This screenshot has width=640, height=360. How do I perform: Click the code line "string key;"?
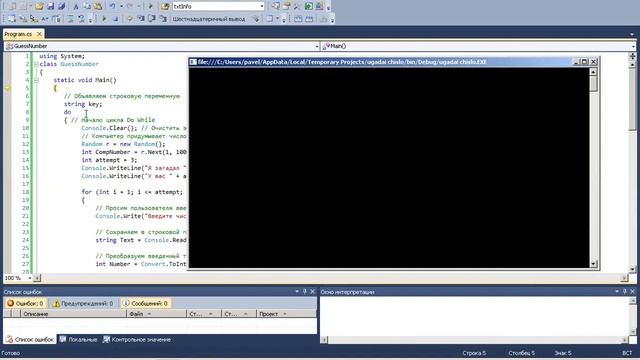coord(83,104)
